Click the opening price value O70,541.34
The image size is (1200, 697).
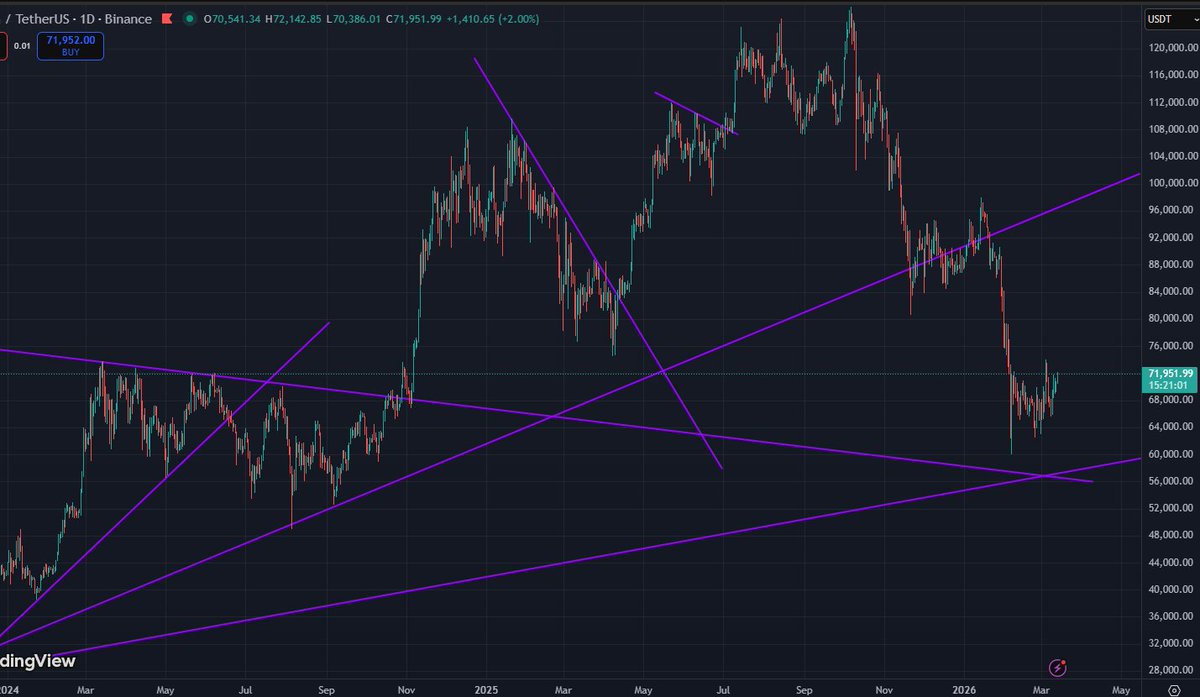coord(232,19)
